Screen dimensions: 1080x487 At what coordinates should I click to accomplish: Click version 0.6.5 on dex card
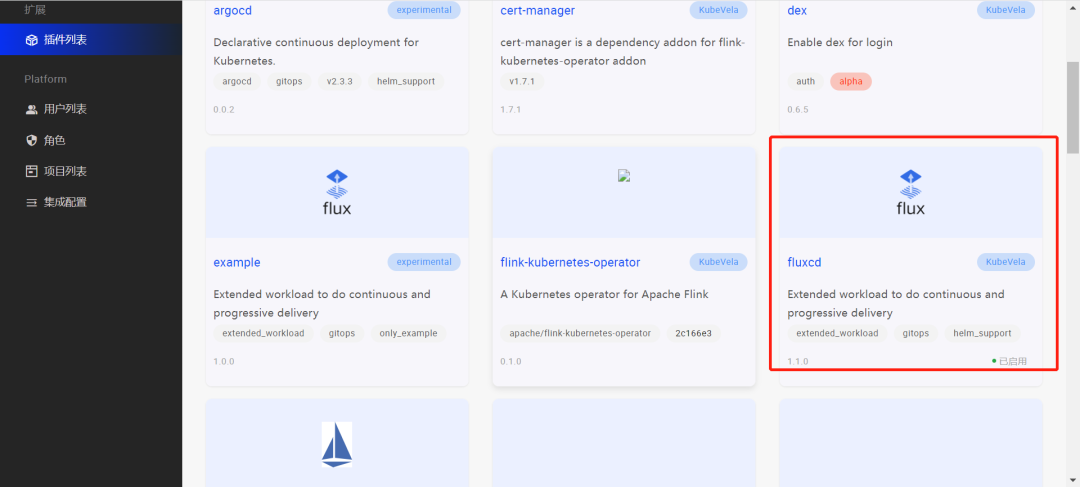point(798,110)
